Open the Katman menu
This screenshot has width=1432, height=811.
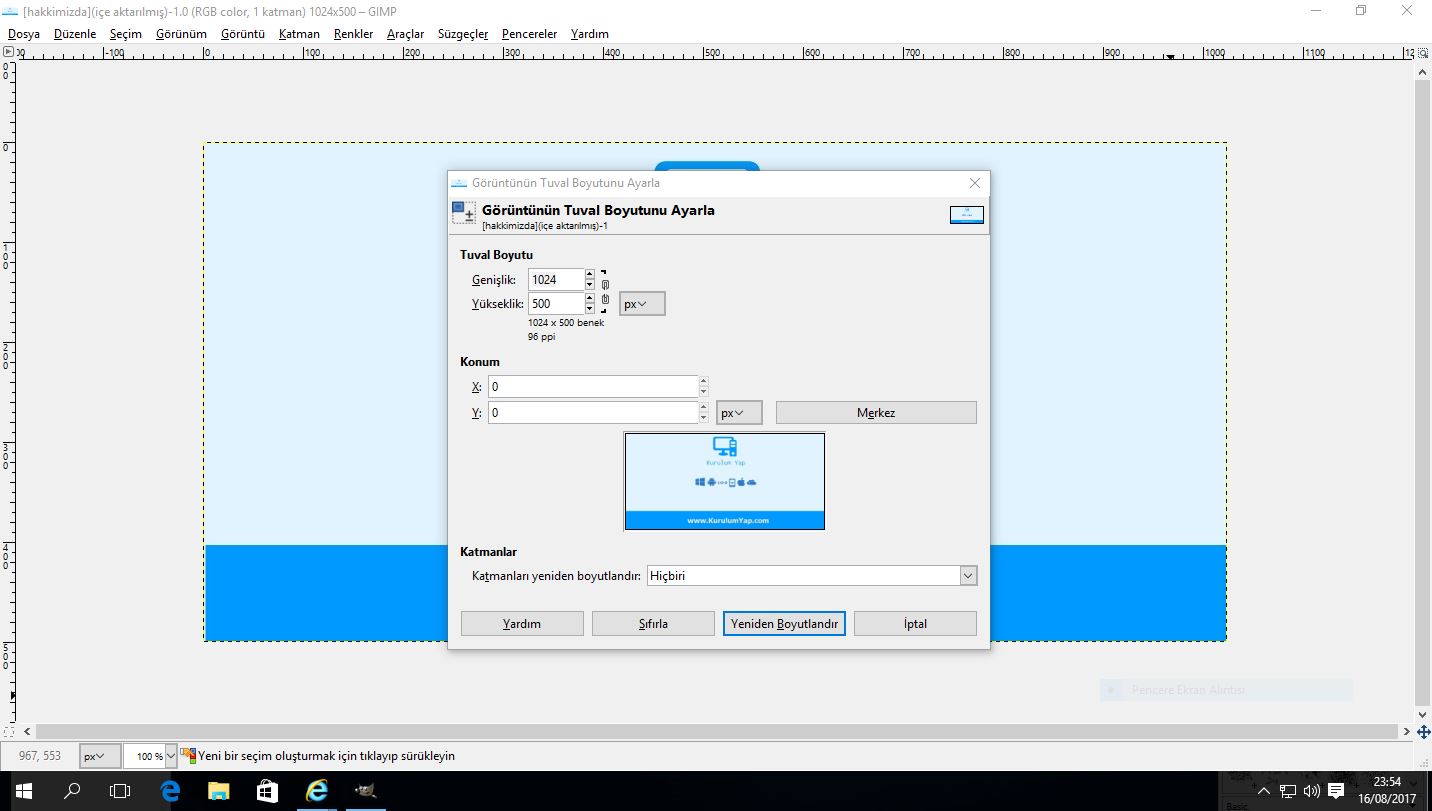click(299, 34)
